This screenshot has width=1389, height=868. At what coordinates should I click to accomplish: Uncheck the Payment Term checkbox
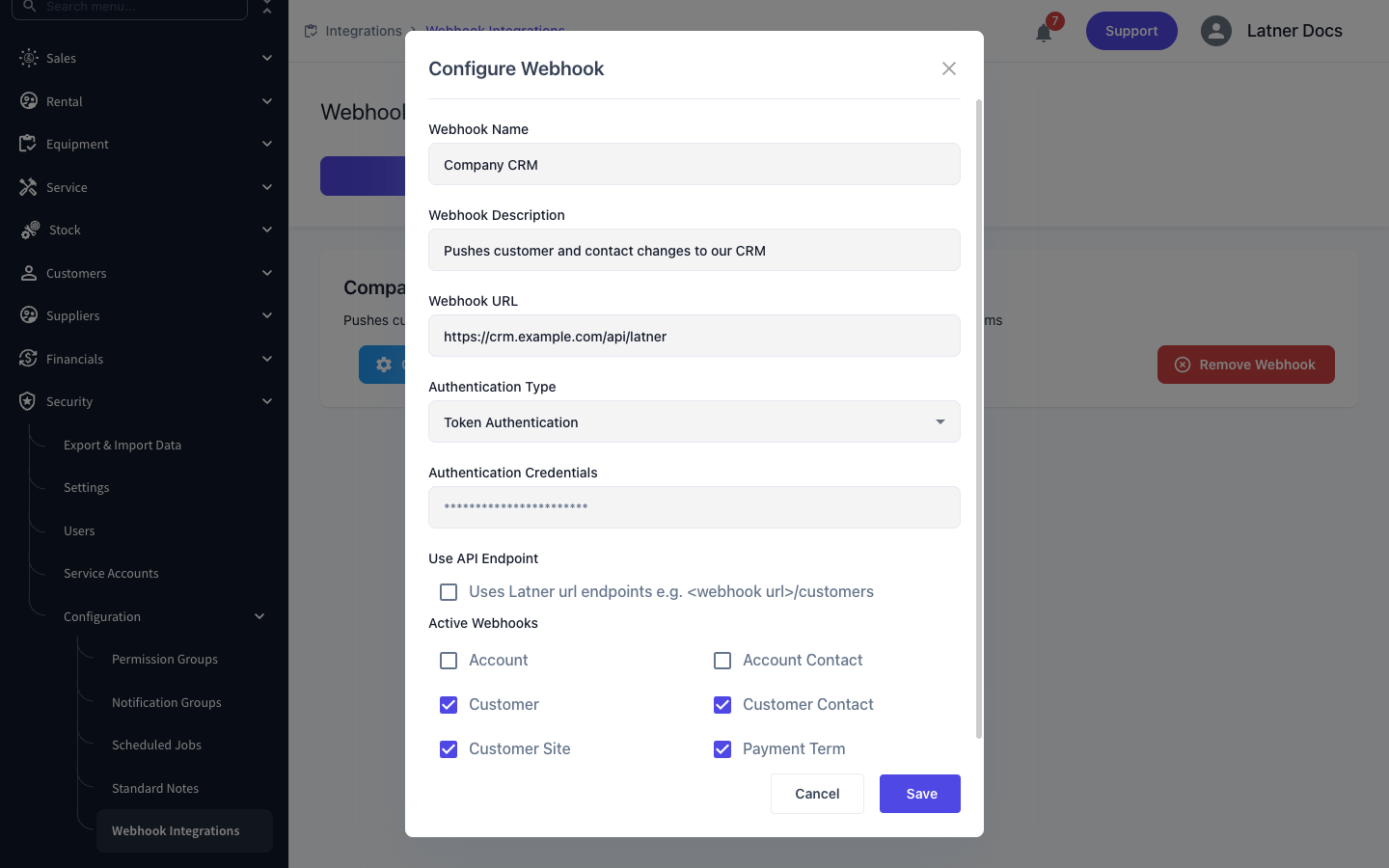(722, 749)
